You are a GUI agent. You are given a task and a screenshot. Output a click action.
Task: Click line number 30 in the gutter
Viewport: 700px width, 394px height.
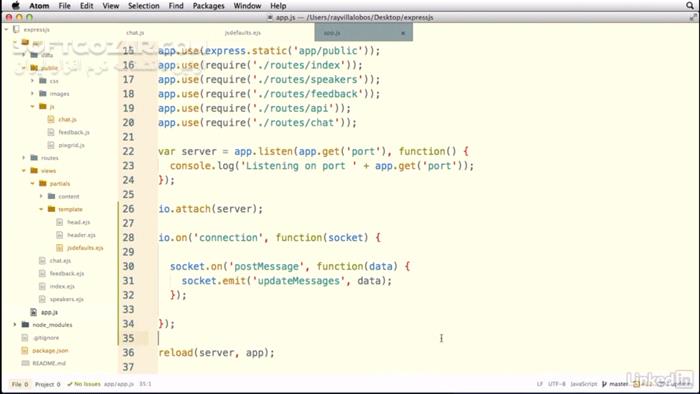(128, 266)
